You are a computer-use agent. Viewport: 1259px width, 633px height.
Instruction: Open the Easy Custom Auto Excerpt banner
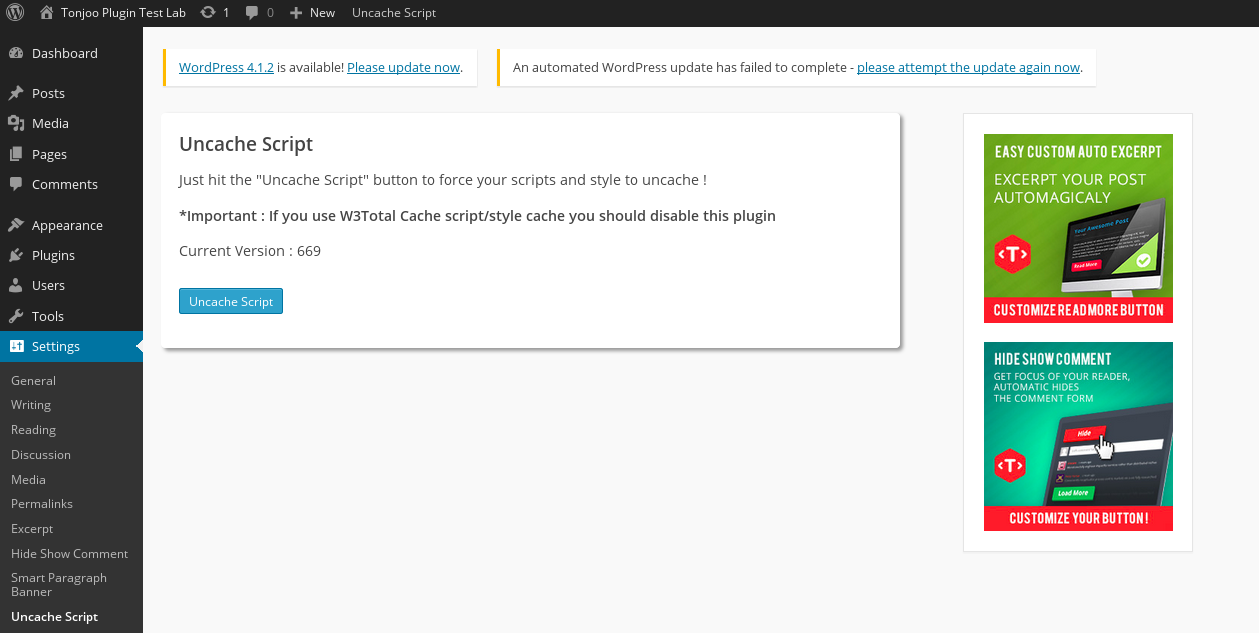(1078, 228)
